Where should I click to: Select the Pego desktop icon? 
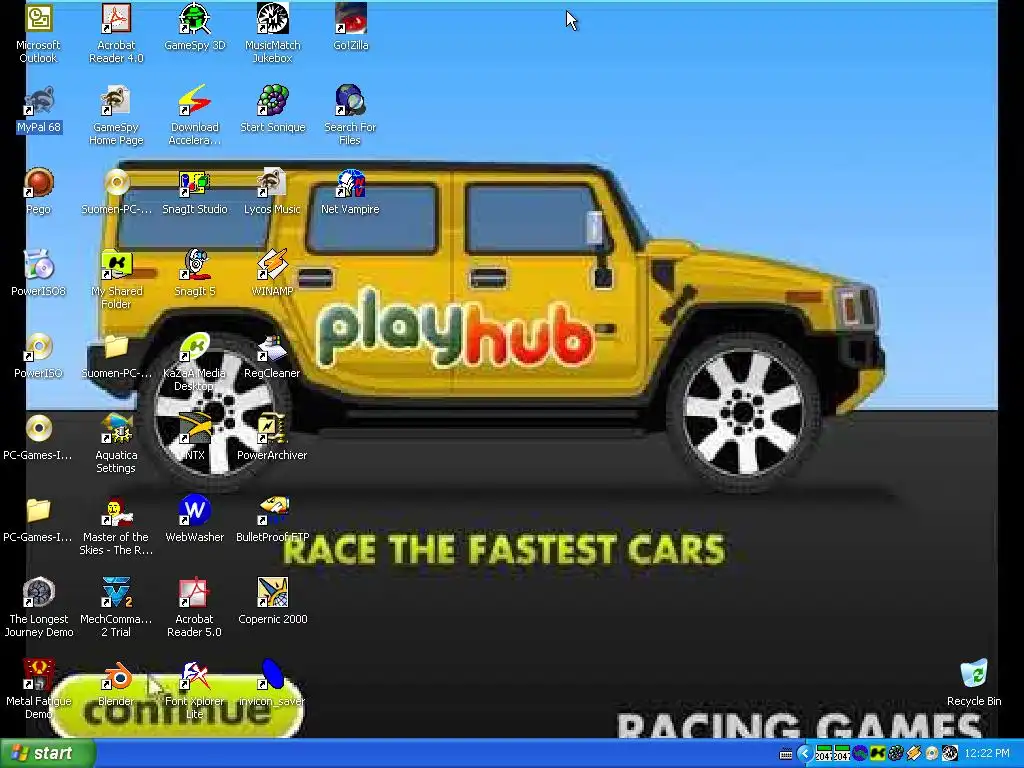(39, 191)
